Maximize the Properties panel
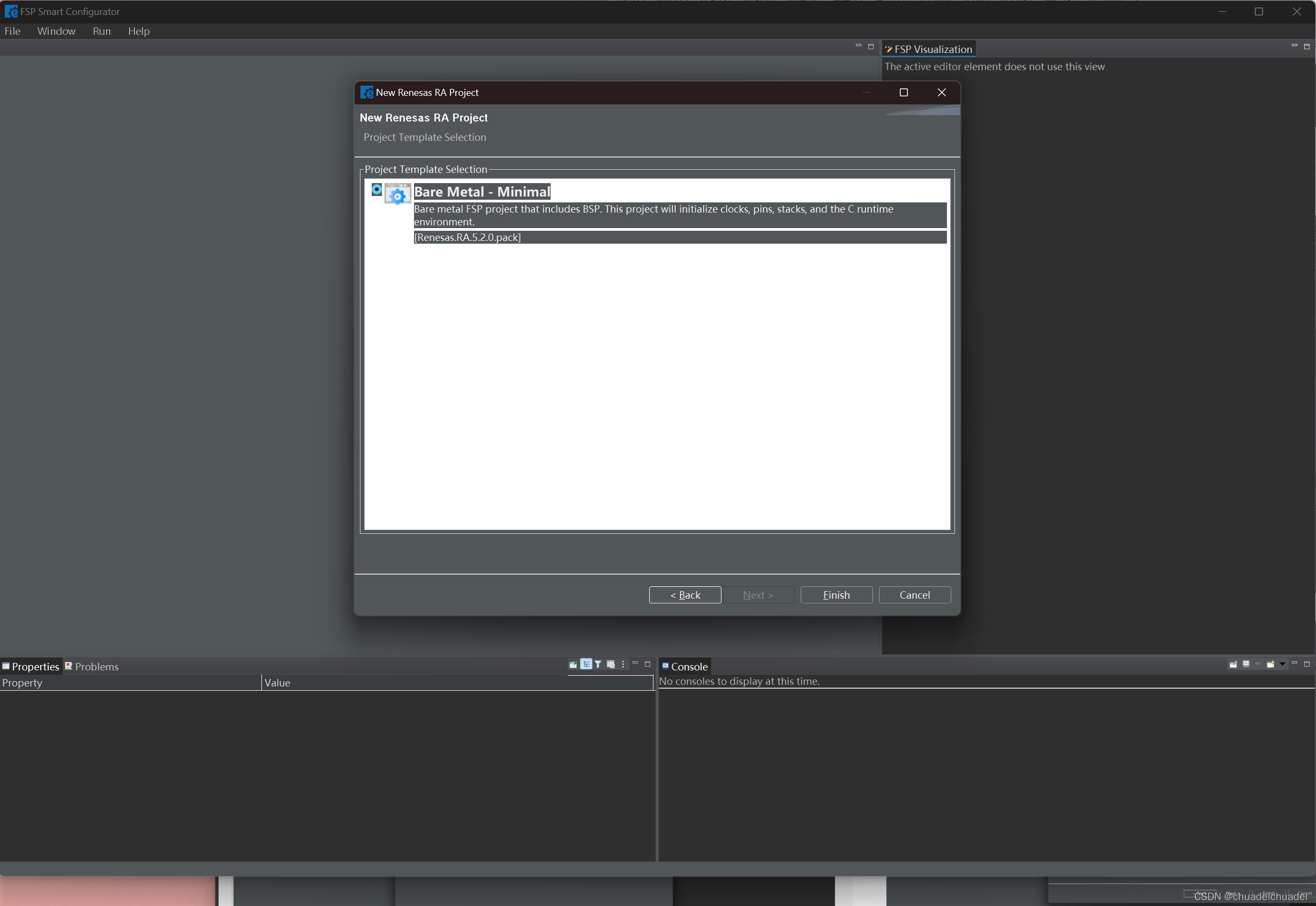 (647, 663)
